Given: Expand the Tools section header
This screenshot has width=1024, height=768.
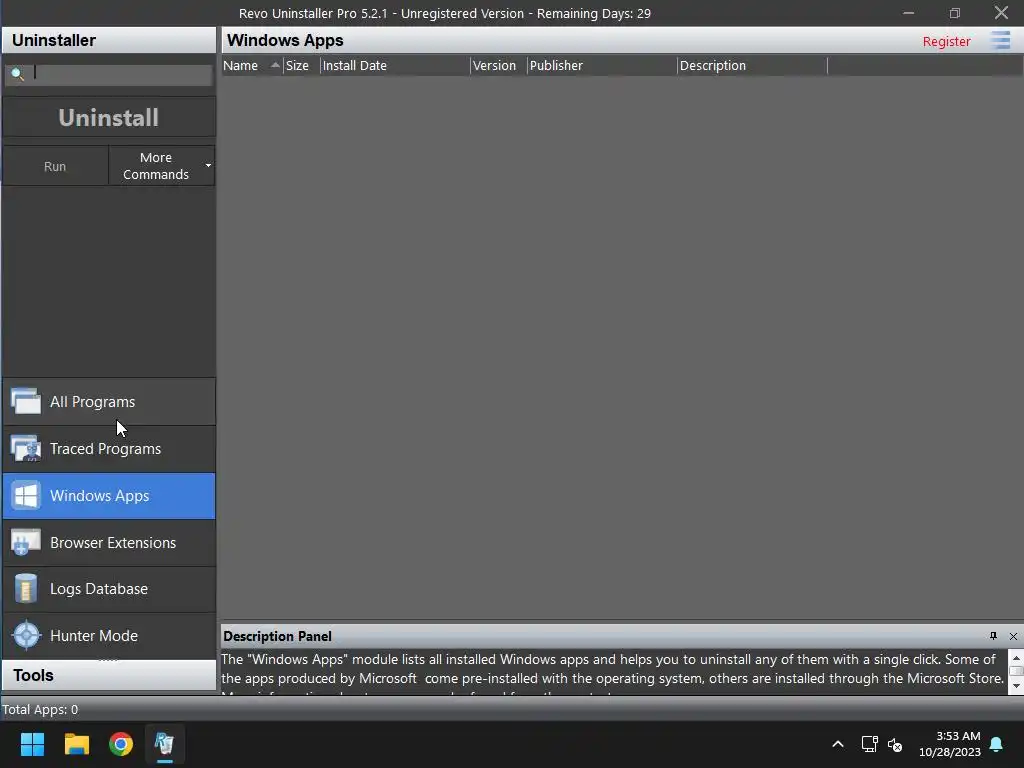Looking at the screenshot, I should (109, 675).
